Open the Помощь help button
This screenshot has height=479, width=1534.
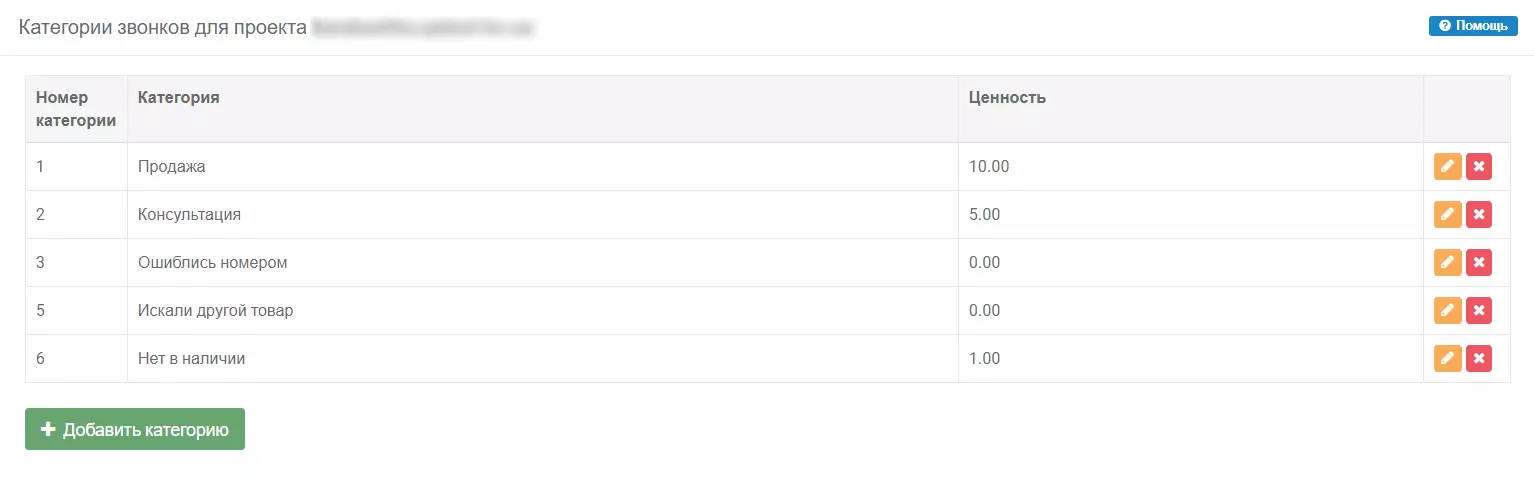pos(1473,26)
